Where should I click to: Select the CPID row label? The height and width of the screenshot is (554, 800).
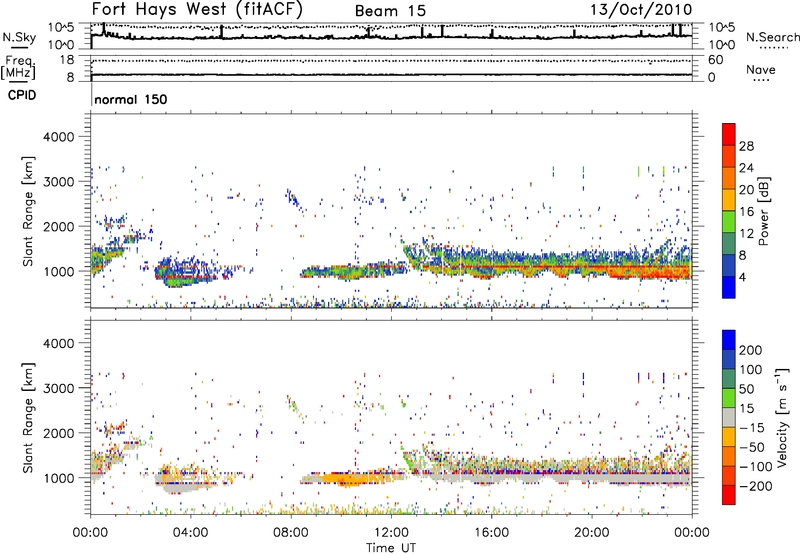click(22, 95)
